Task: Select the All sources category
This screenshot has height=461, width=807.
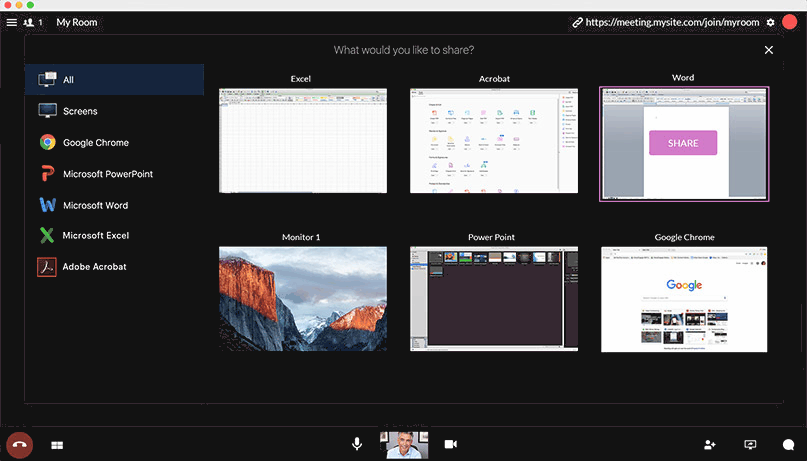Action: click(114, 80)
